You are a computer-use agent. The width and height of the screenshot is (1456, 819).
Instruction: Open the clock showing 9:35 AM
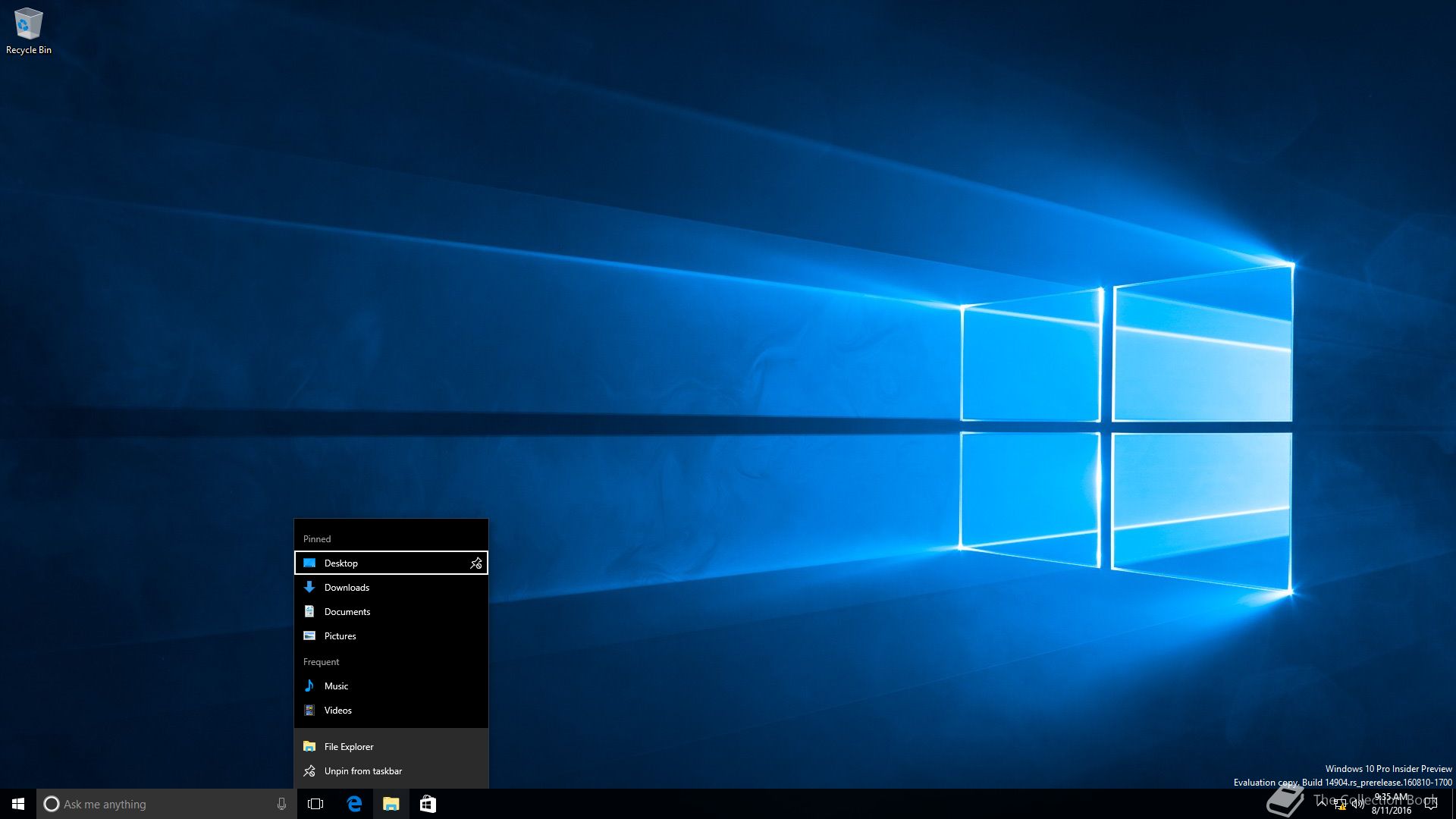(x=1391, y=804)
